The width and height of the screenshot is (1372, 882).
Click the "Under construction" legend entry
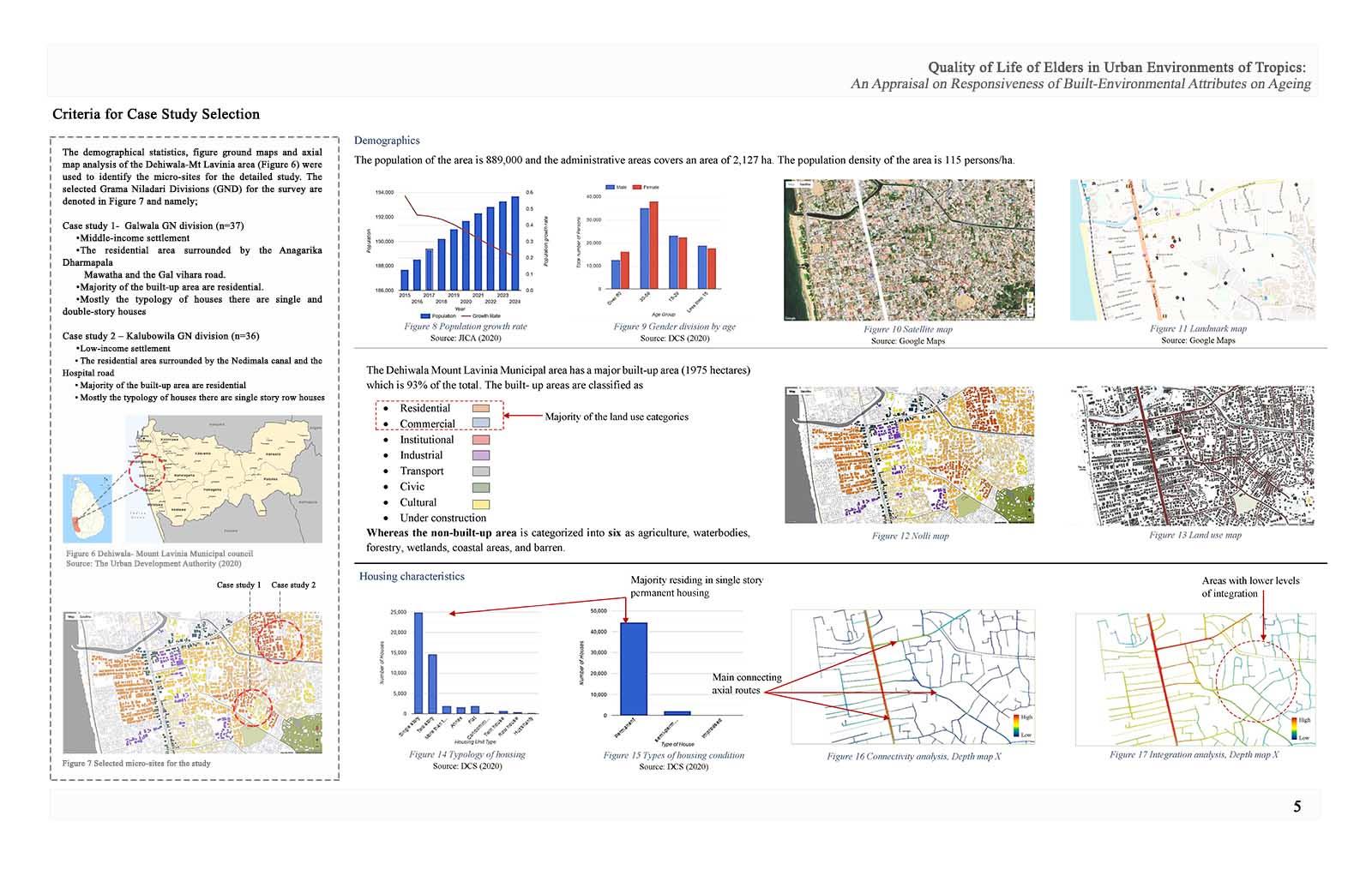(x=442, y=518)
